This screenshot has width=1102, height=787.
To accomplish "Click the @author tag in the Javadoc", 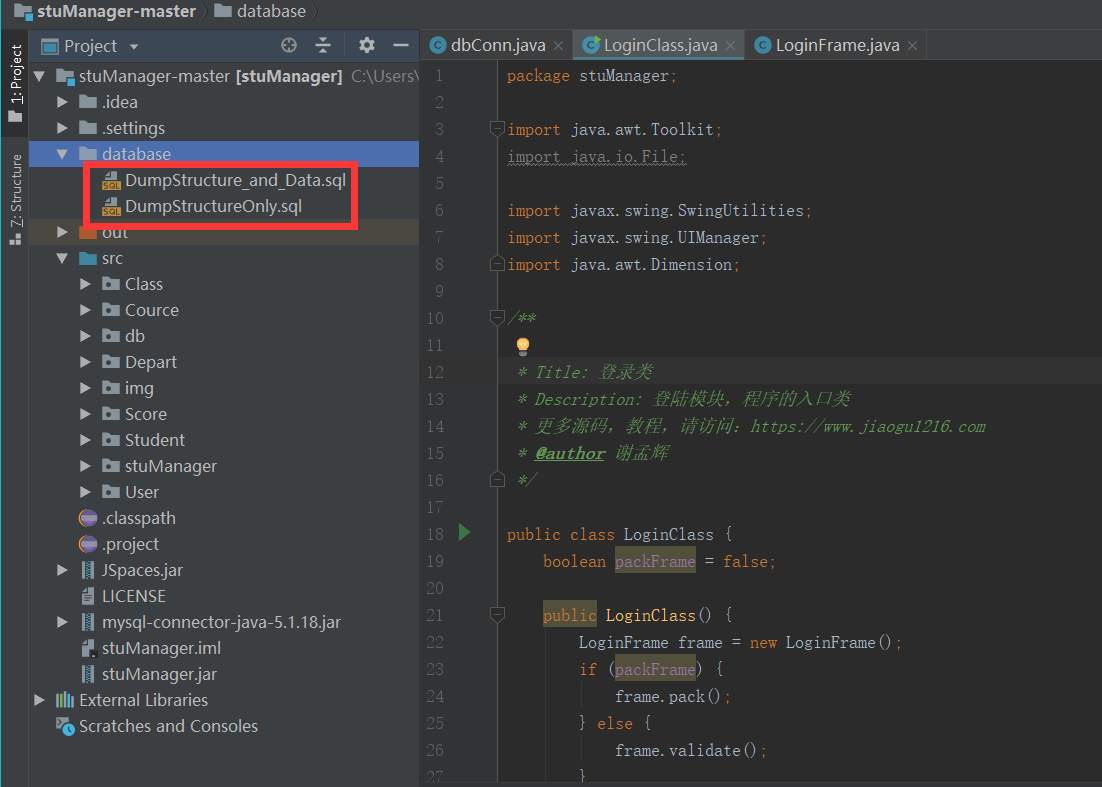I will point(570,454).
